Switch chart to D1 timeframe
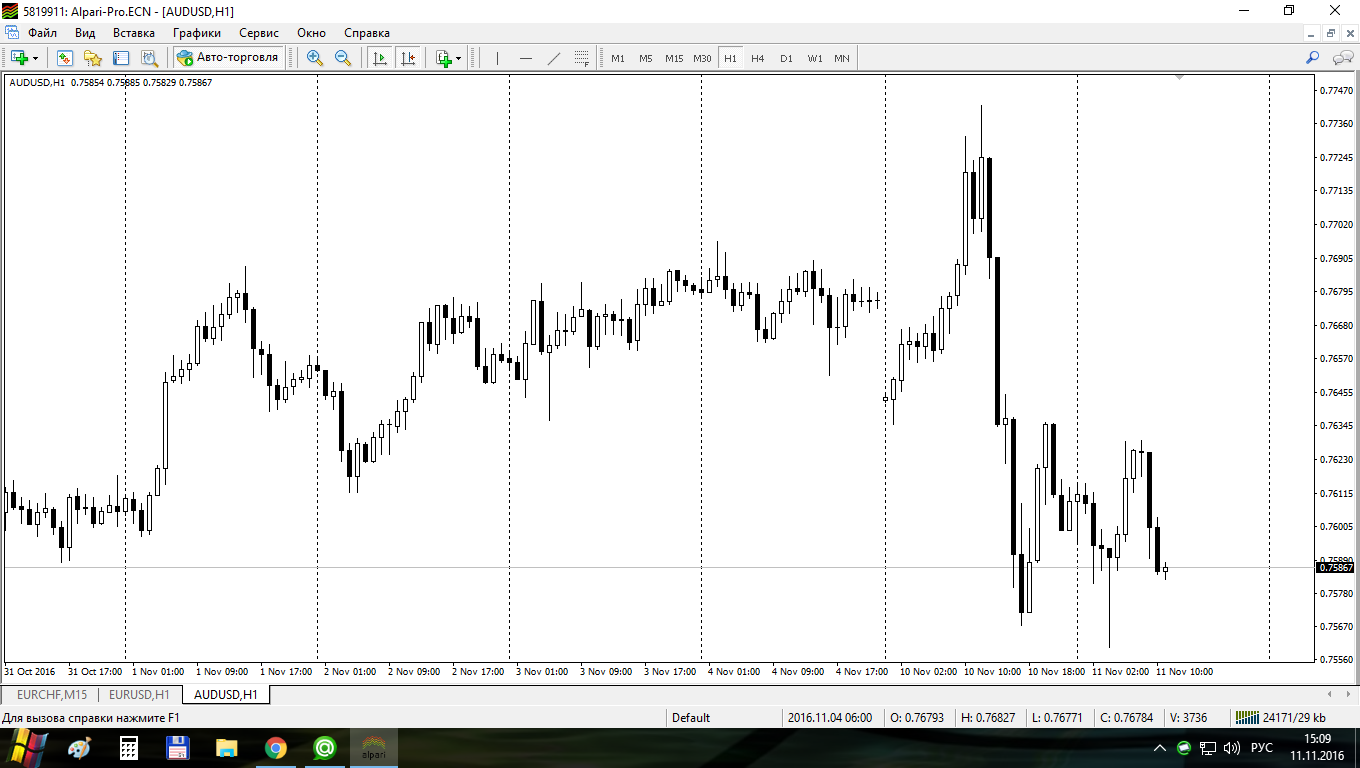 pos(786,58)
